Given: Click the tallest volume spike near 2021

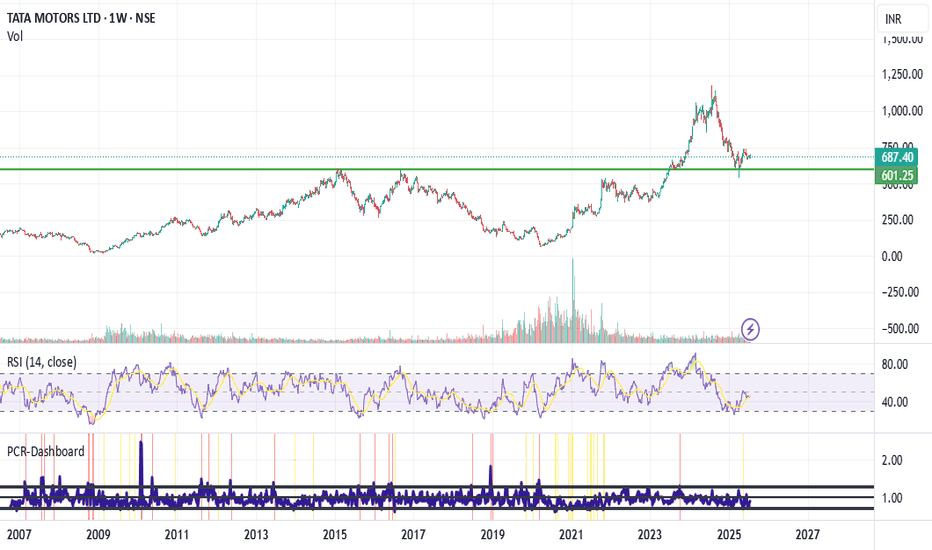Looking at the screenshot, I should coord(574,300).
